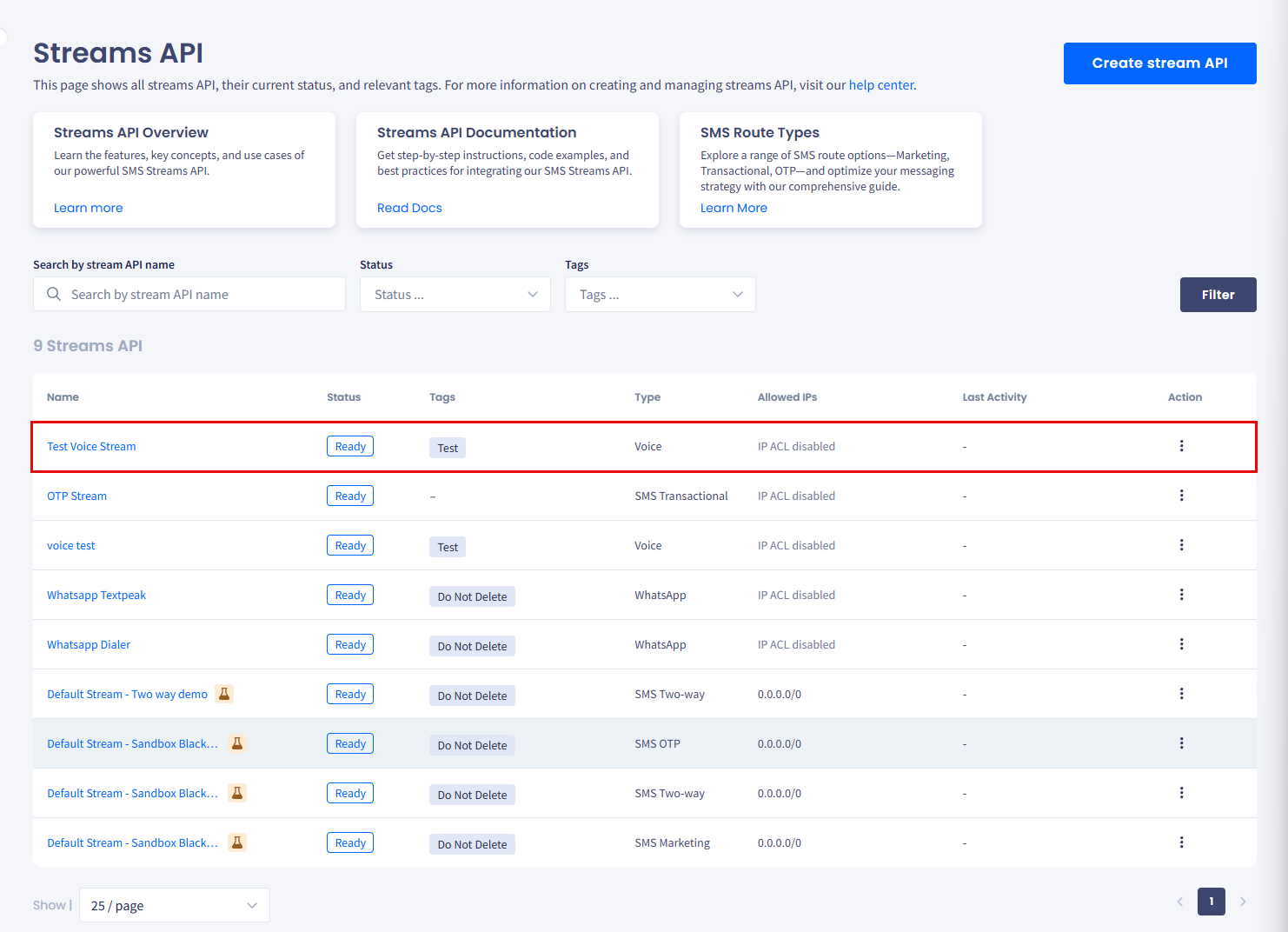This screenshot has width=1288, height=932.
Task: Click SMS Transactional type cell
Action: 681,496
